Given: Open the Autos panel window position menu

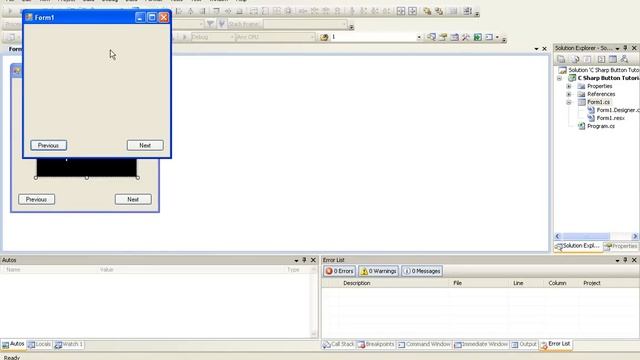Looking at the screenshot, I should (296, 260).
